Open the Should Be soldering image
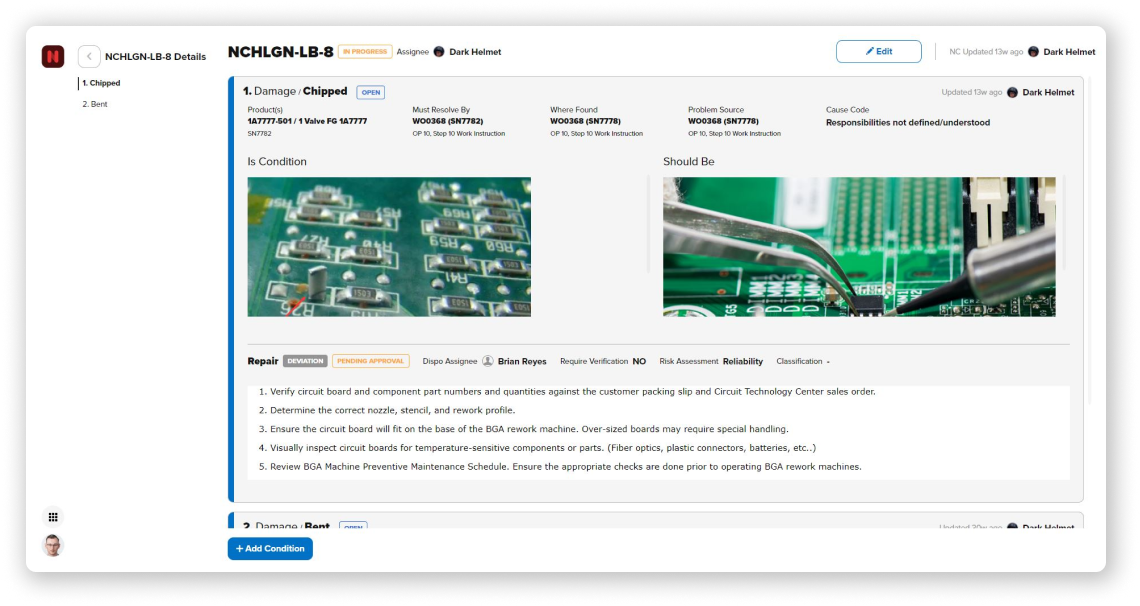1140x606 pixels. [x=858, y=247]
